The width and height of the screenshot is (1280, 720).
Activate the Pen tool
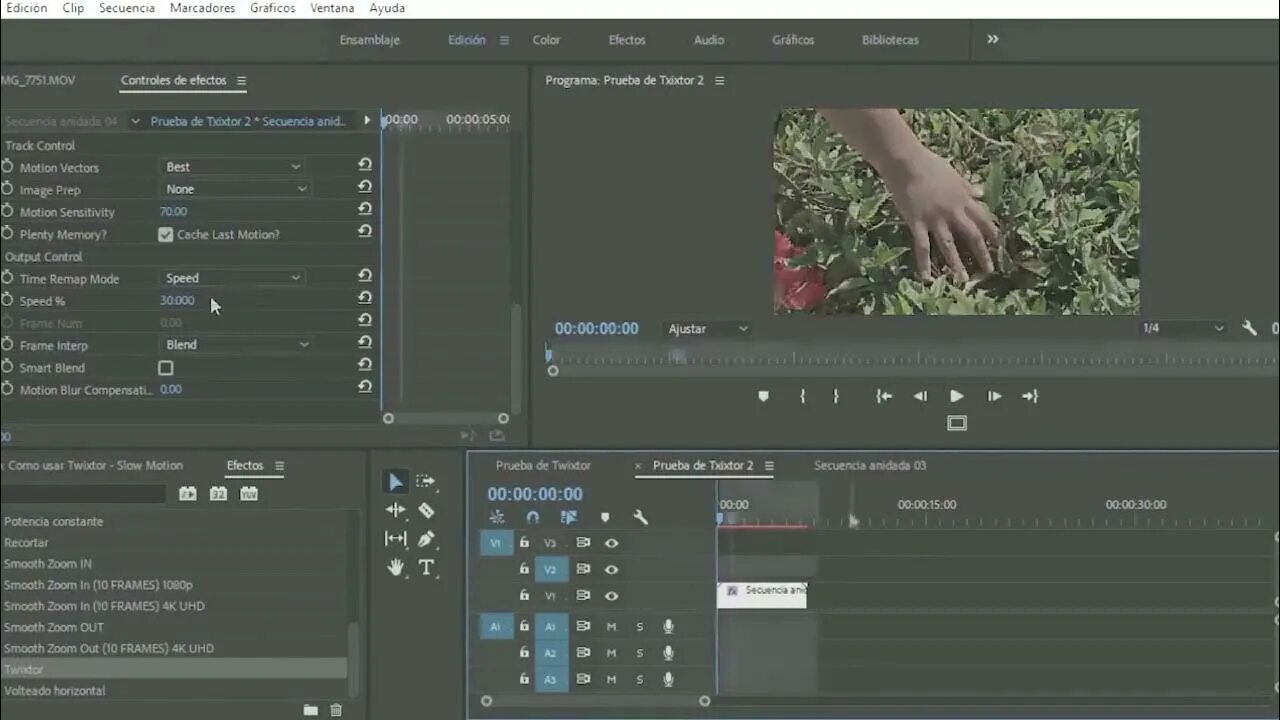[x=426, y=539]
